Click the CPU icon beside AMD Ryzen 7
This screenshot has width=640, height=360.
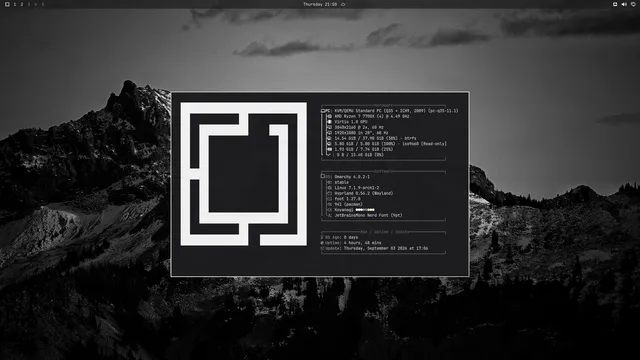pos(329,116)
